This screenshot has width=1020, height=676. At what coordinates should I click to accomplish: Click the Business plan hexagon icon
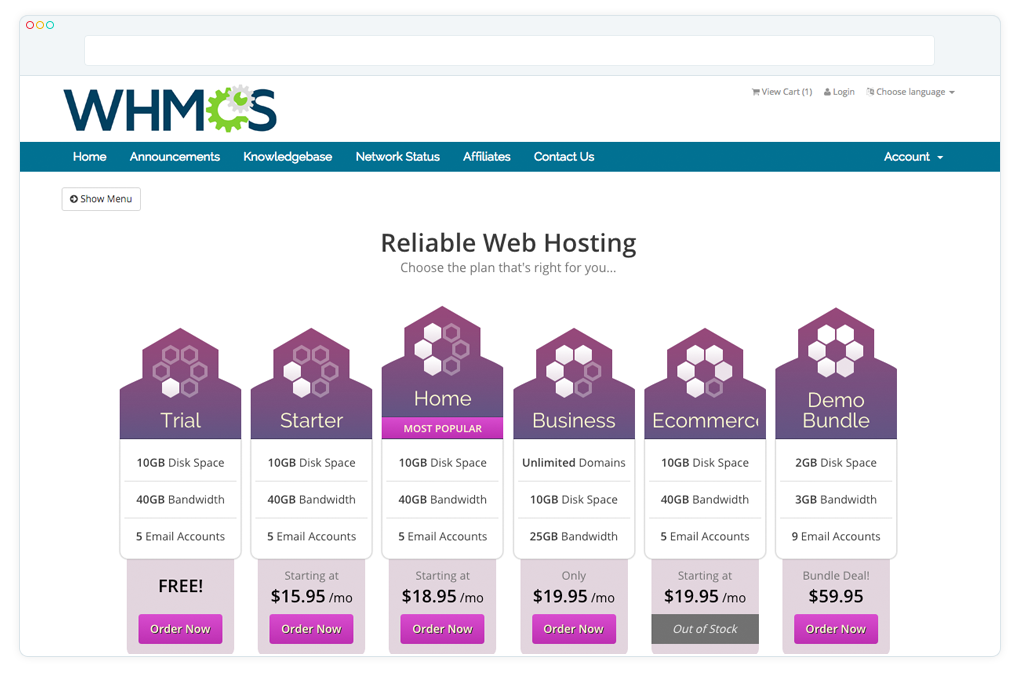(x=574, y=371)
